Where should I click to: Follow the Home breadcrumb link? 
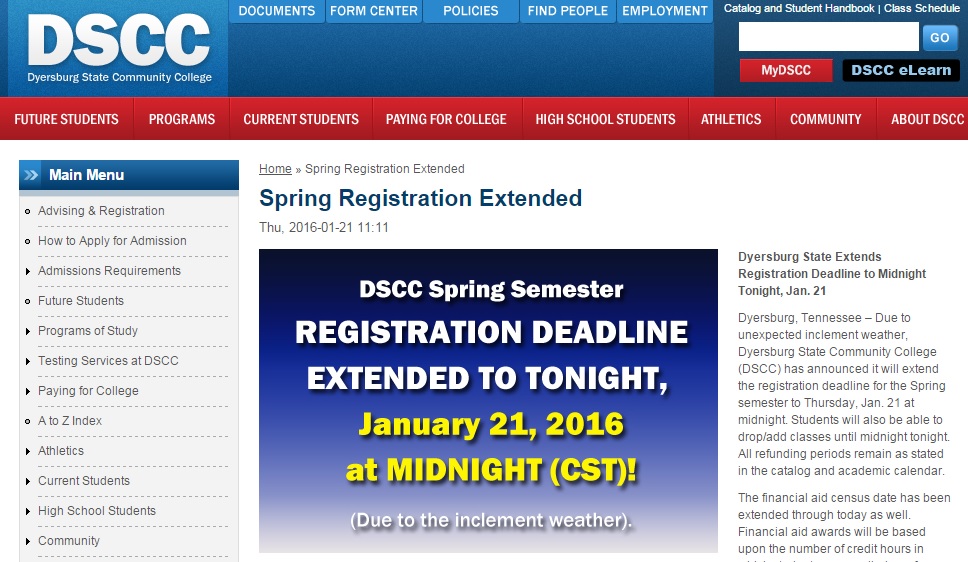pyautogui.click(x=275, y=169)
